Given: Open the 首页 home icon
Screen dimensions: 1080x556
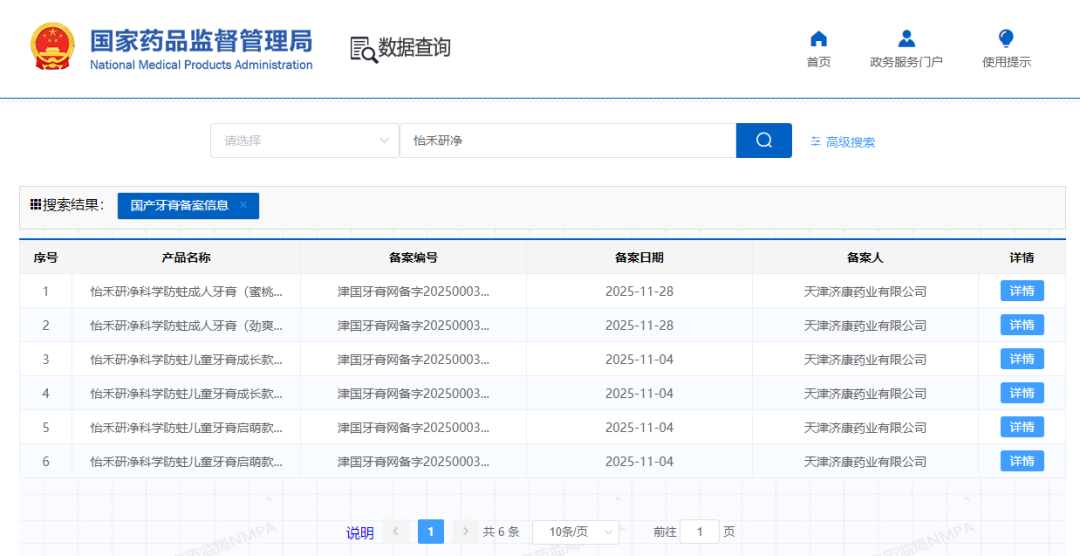Looking at the screenshot, I should tap(818, 39).
